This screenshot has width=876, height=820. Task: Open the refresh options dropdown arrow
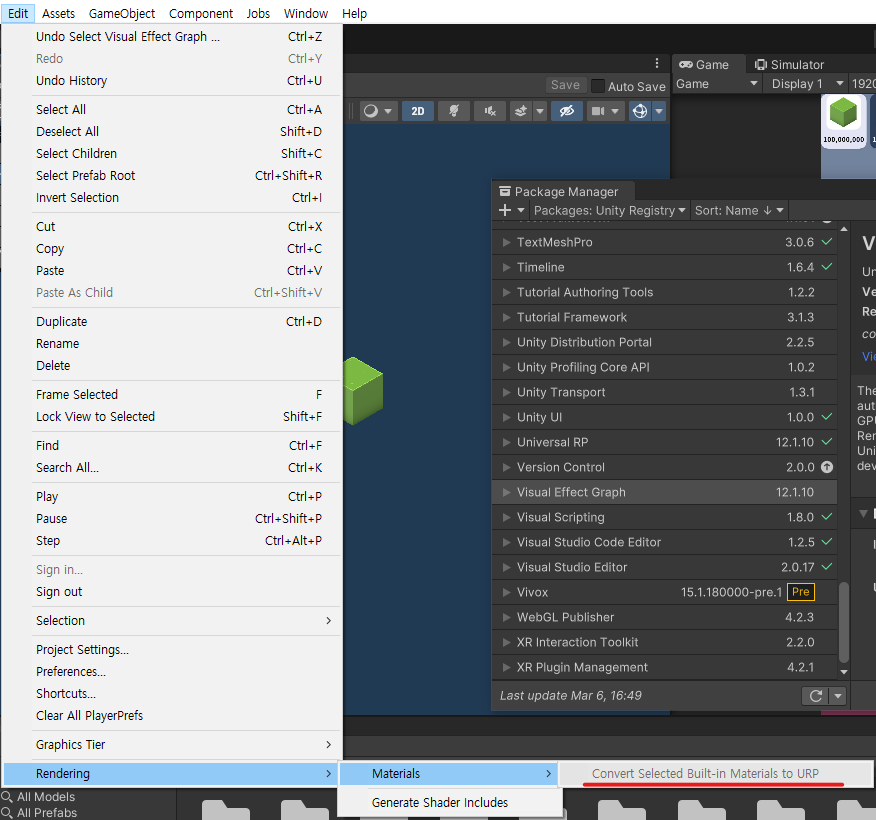coord(837,696)
